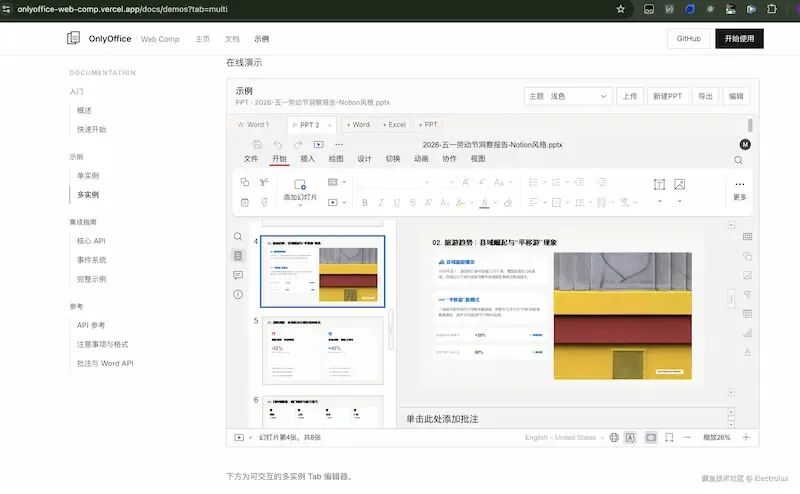Open the English - United States language dropdown
This screenshot has height=494, width=800.
click(564, 437)
